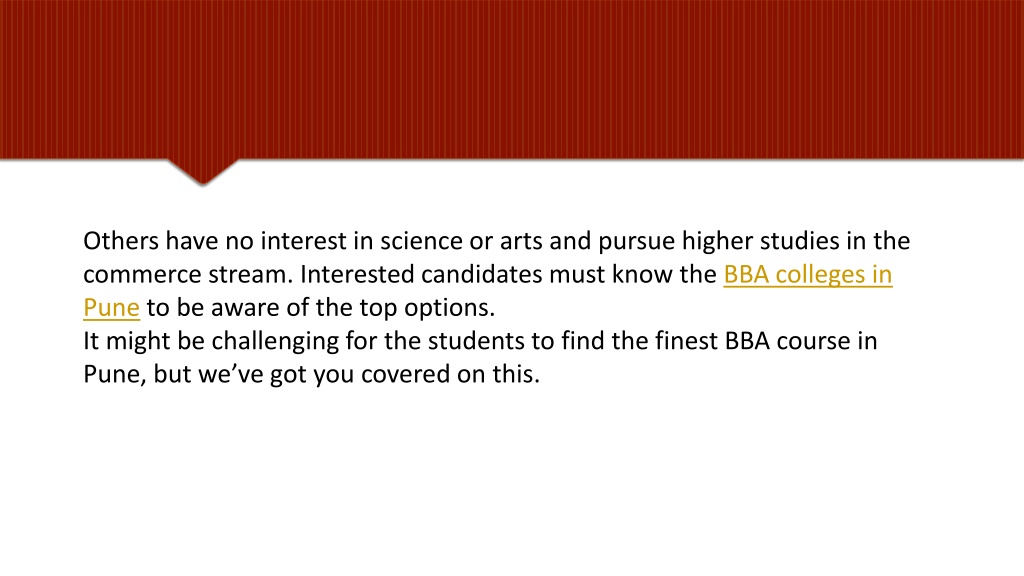Place cursor on "commerce stream" text

tap(188, 274)
